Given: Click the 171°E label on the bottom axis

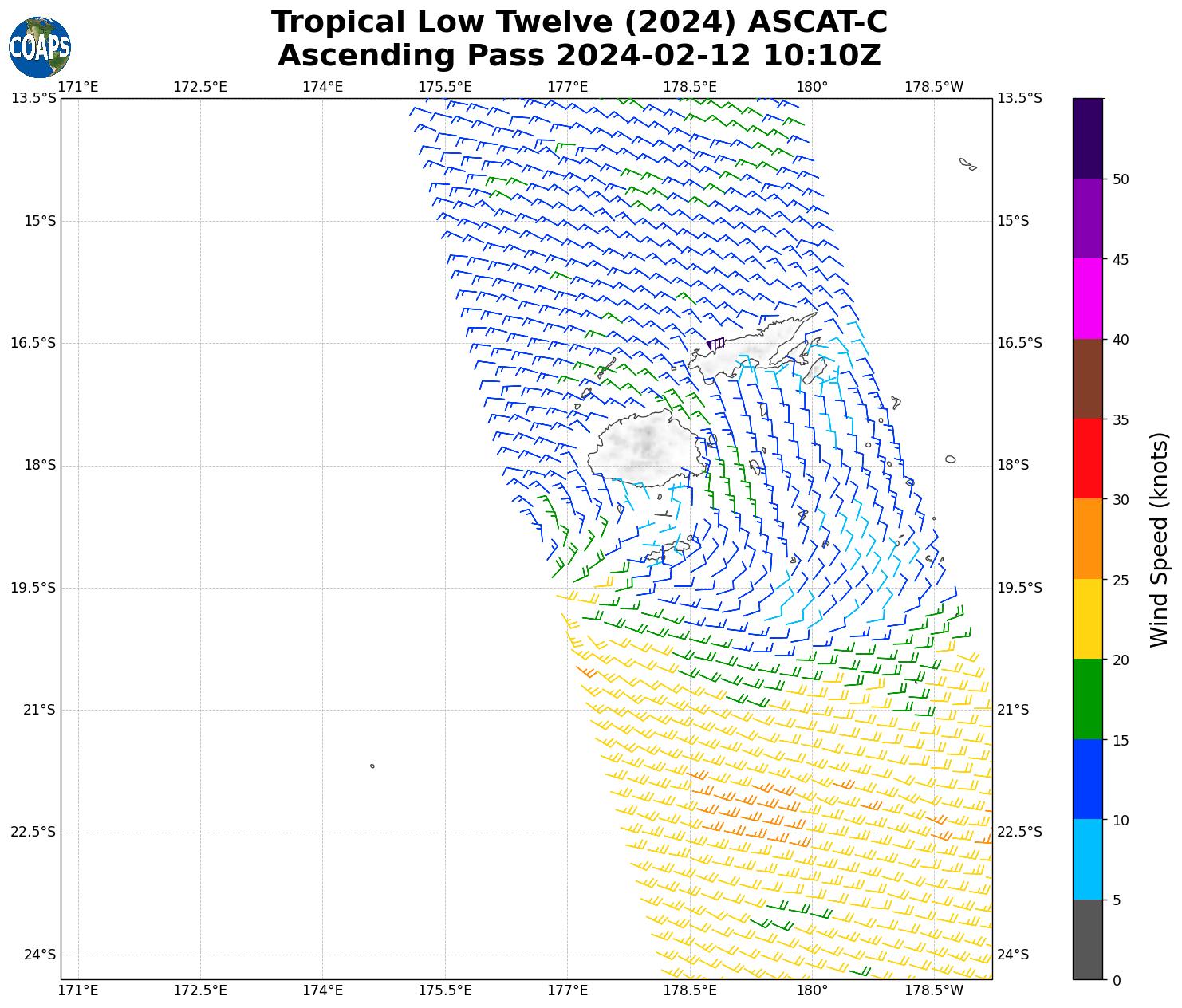Looking at the screenshot, I should tap(79, 990).
